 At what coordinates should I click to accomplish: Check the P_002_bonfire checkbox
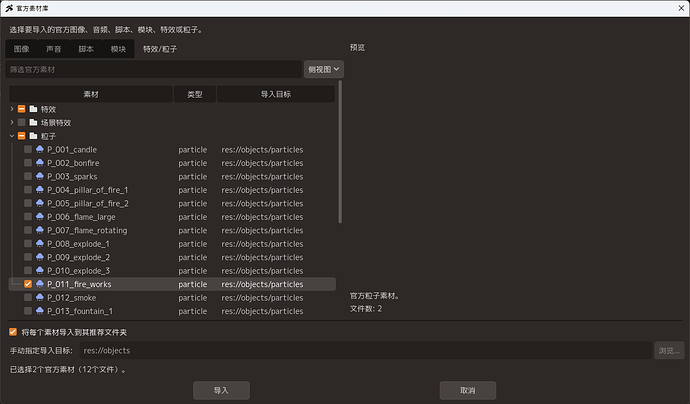click(x=28, y=163)
